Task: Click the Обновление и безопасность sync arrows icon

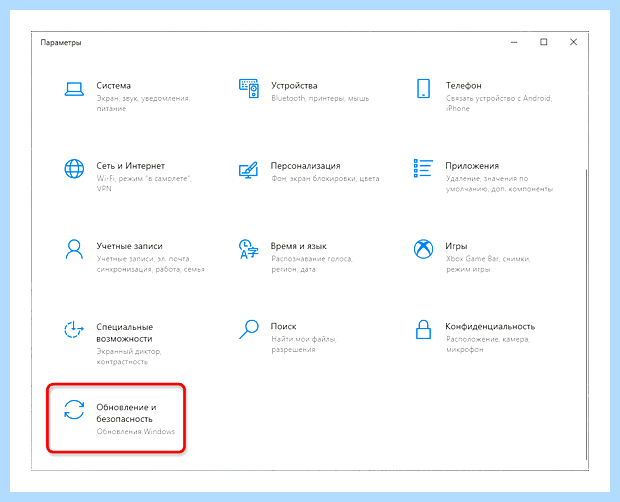Action: click(x=74, y=410)
